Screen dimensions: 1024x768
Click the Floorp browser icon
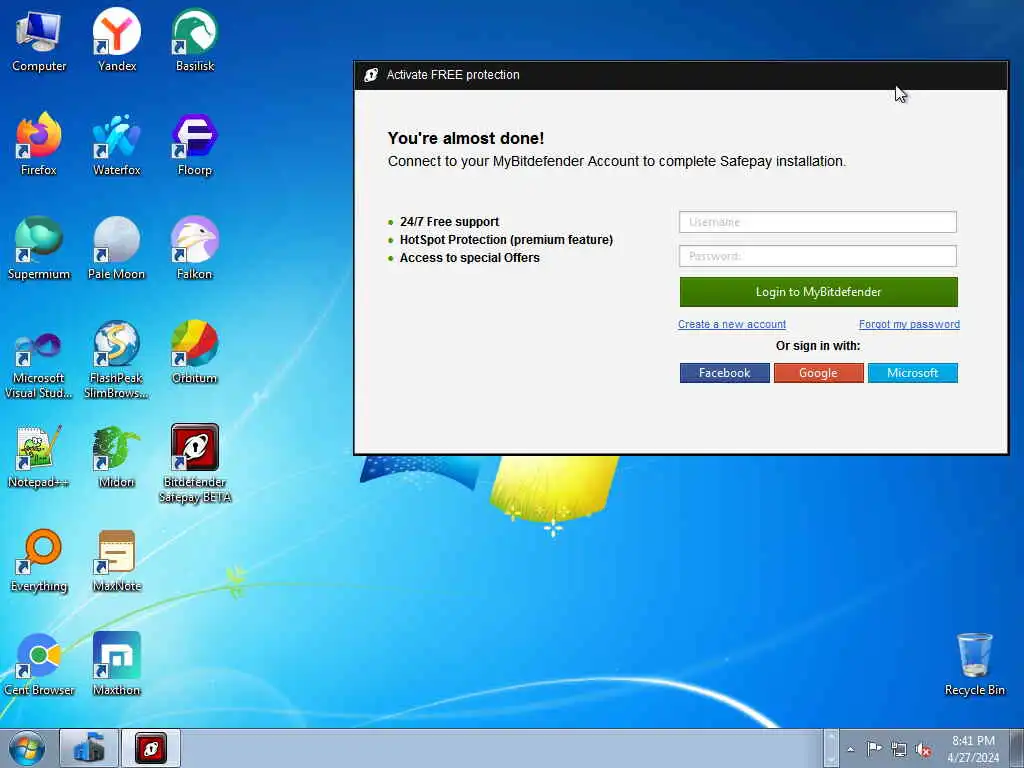195,144
